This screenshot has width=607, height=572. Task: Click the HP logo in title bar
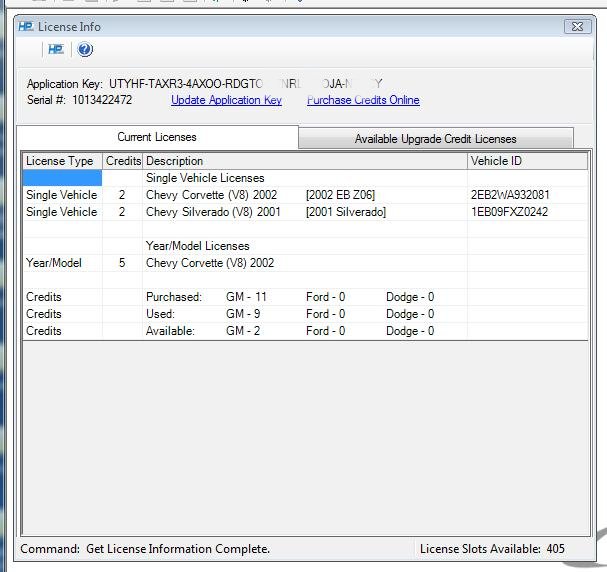pyautogui.click(x=26, y=27)
